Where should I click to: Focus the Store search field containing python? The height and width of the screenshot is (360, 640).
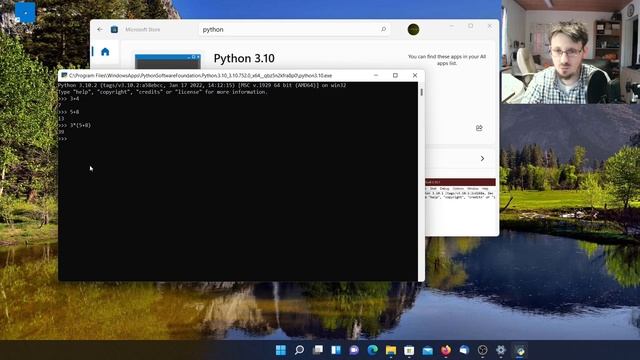click(294, 29)
